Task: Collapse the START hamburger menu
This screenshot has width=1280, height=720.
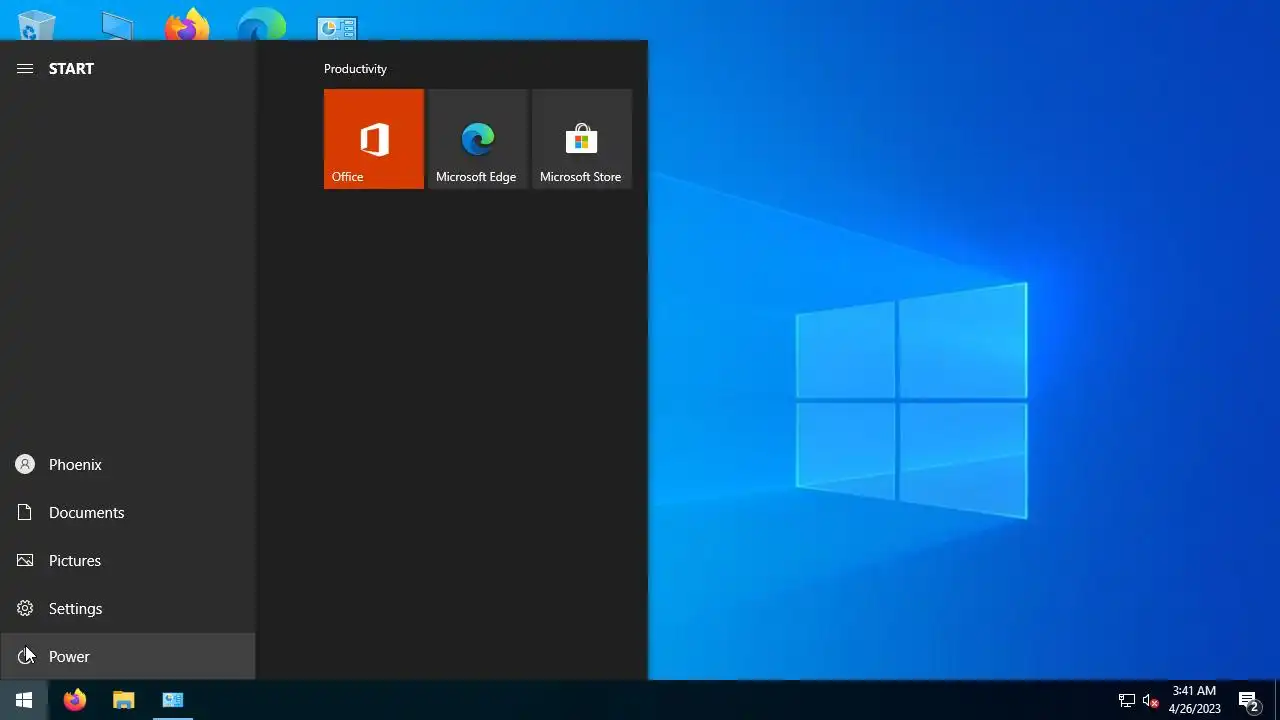Action: 25,69
